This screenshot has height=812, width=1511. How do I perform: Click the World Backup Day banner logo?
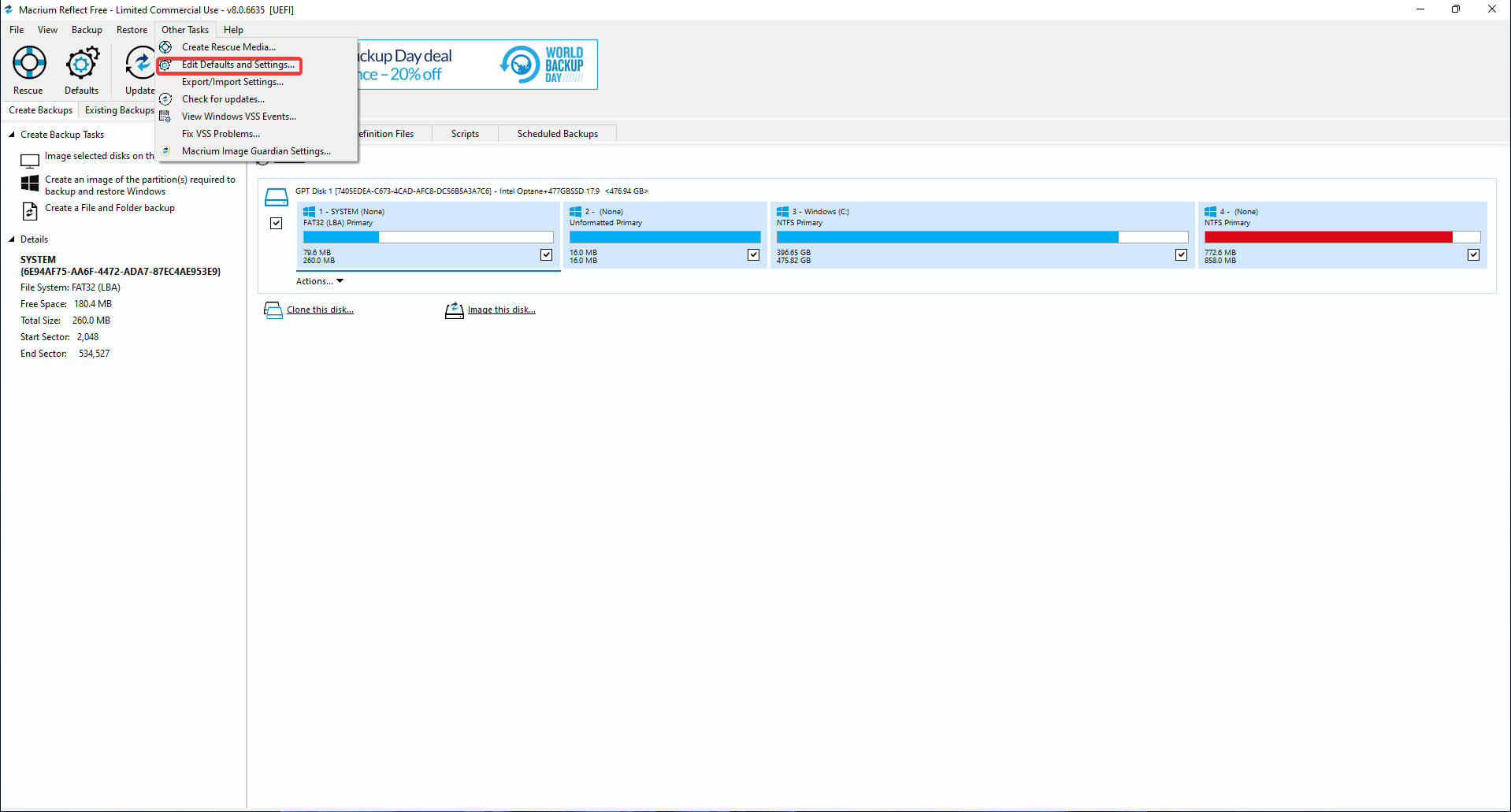click(x=543, y=65)
